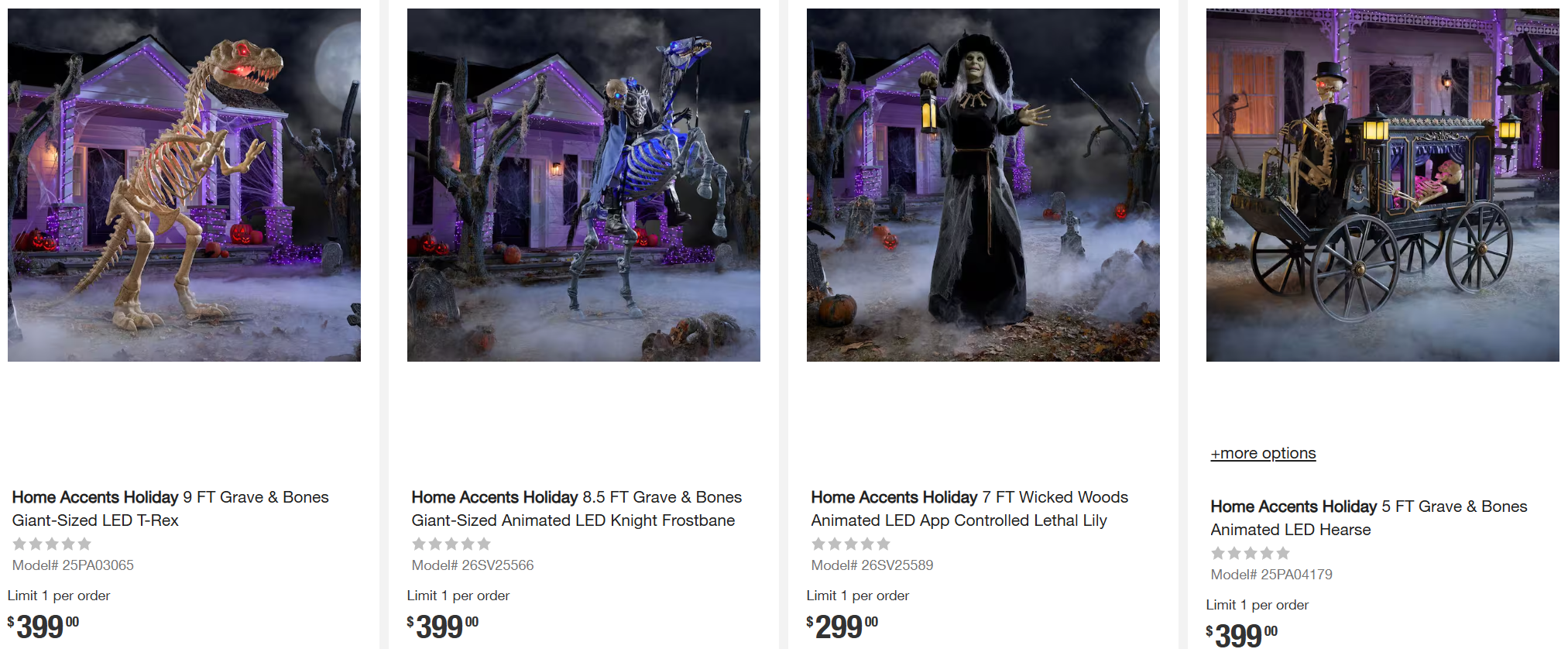Click the +more options link

click(x=1263, y=453)
